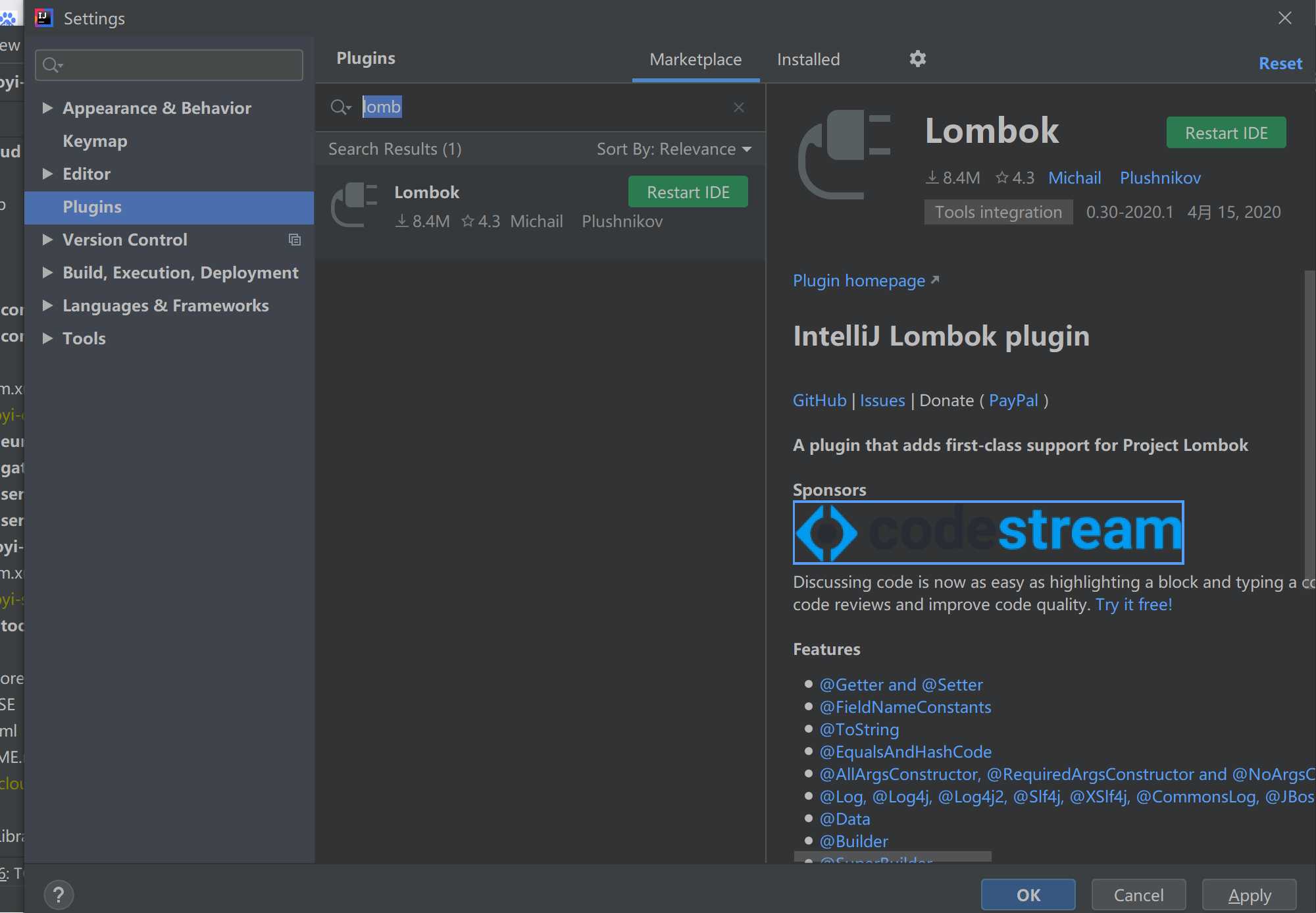
Task: Open the GitHub link
Action: click(x=819, y=401)
